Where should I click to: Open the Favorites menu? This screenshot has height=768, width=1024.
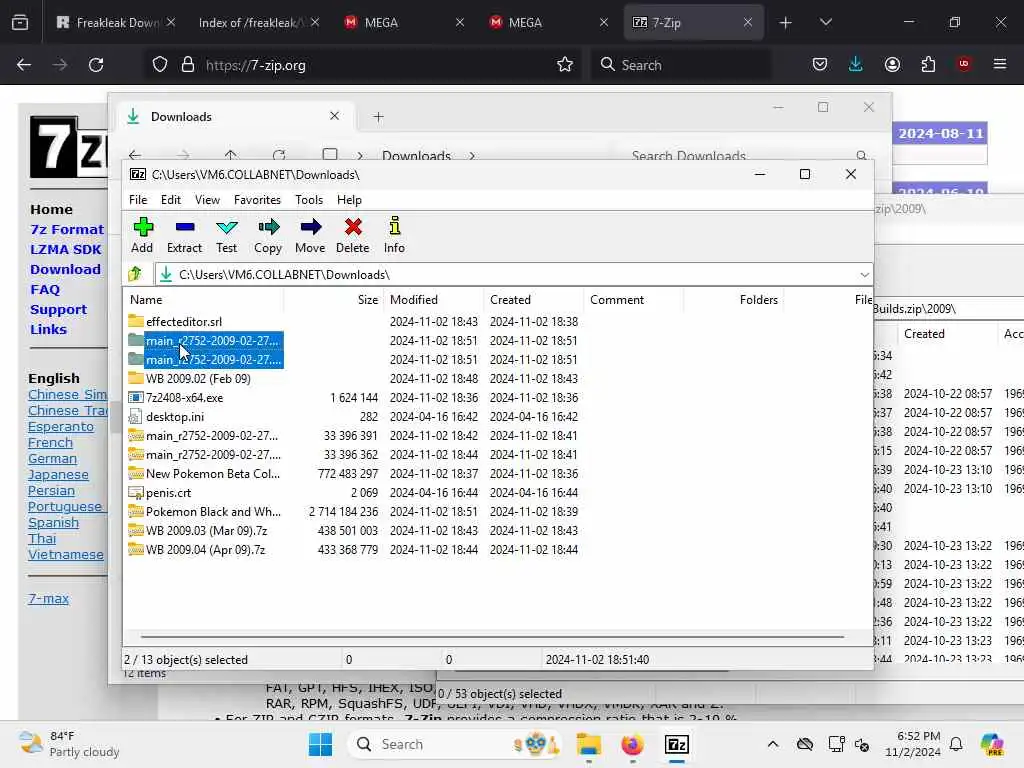pyautogui.click(x=257, y=200)
